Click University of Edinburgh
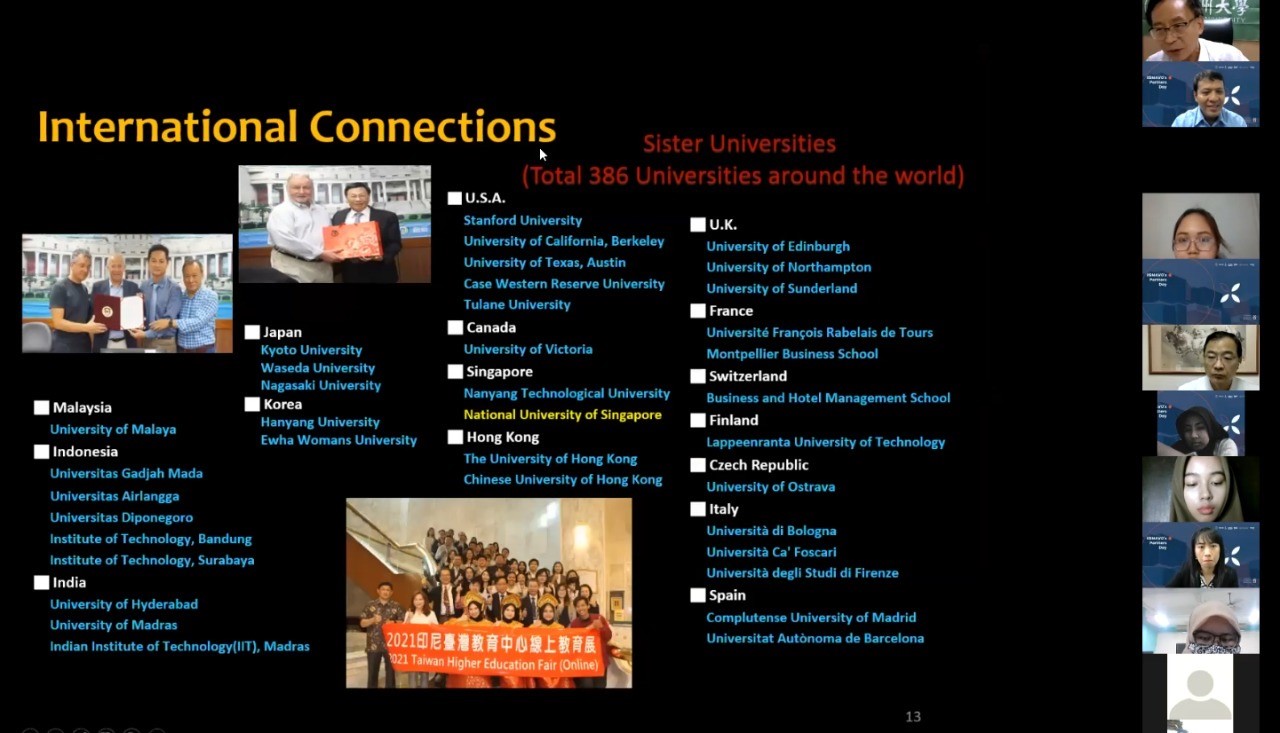The height and width of the screenshot is (733, 1280). click(x=778, y=246)
